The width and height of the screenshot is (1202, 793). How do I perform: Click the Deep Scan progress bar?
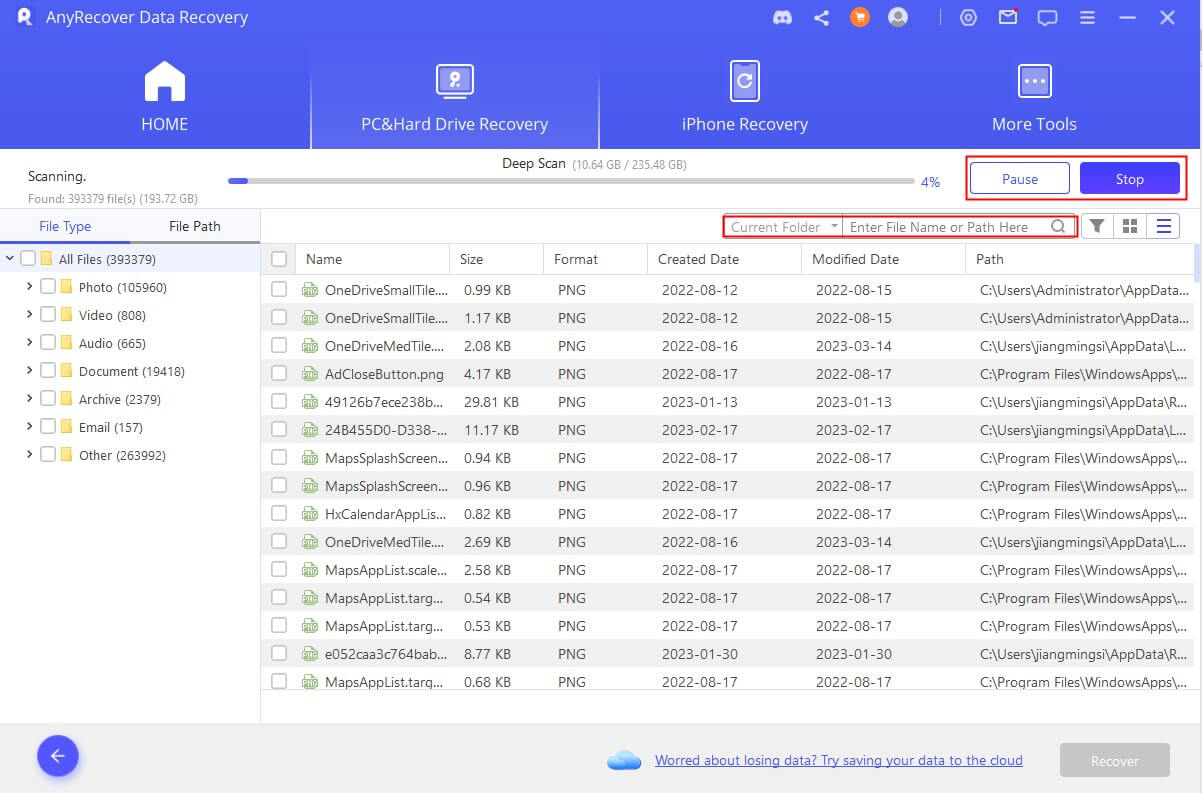pyautogui.click(x=570, y=181)
